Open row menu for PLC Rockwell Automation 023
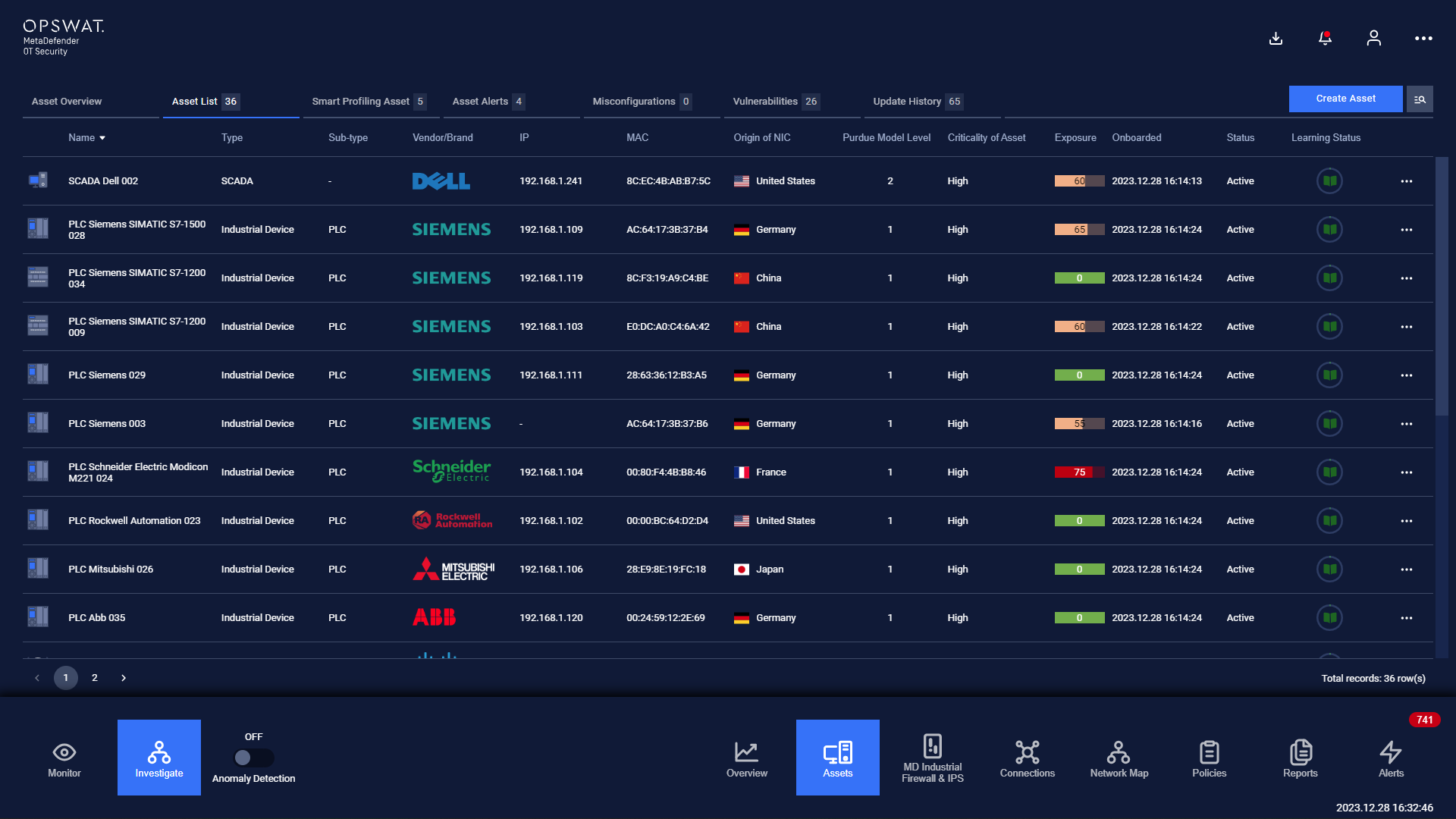The height and width of the screenshot is (819, 1456). tap(1407, 521)
